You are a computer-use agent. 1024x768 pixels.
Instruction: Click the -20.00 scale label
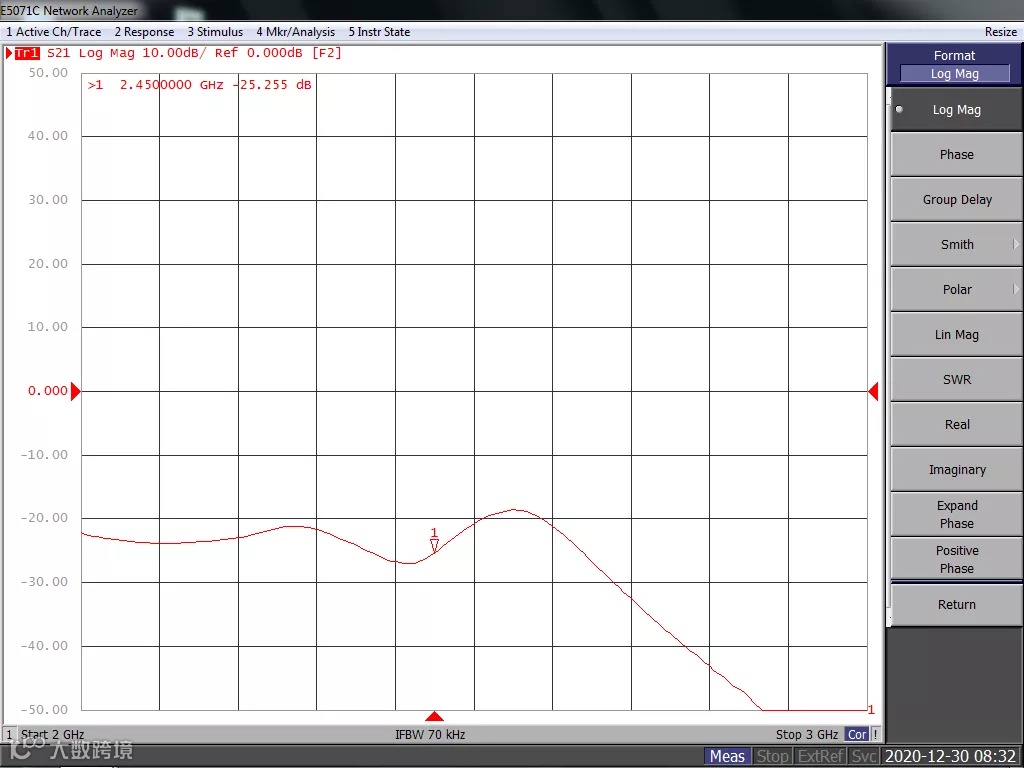pos(44,518)
